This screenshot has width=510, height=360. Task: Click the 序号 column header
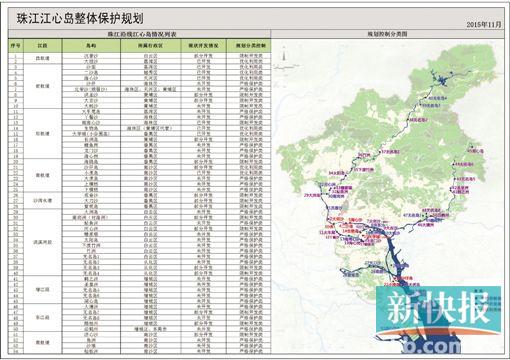[x=16, y=46]
